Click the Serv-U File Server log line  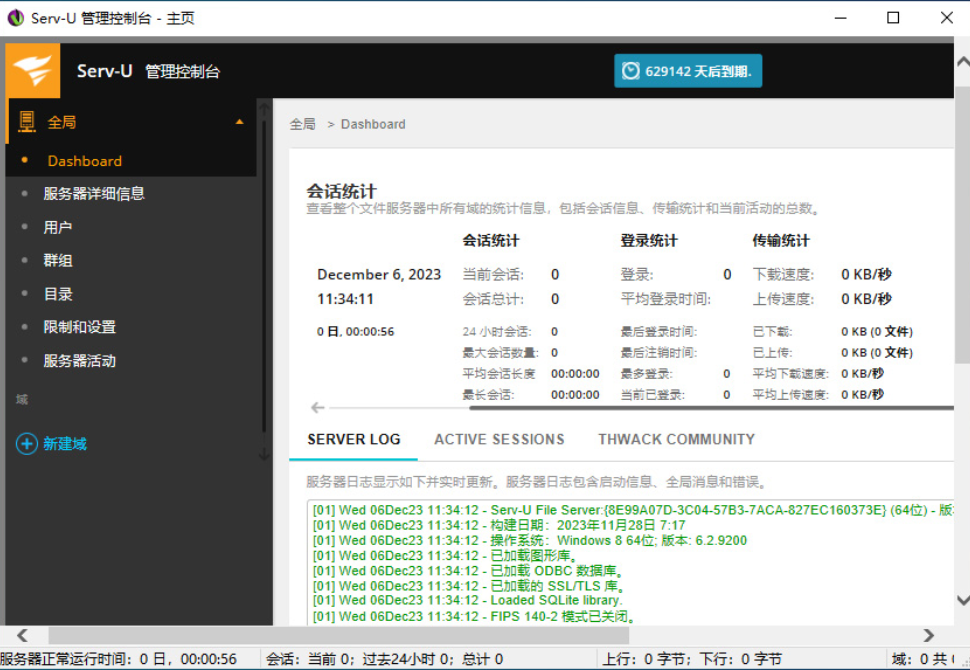(x=632, y=510)
